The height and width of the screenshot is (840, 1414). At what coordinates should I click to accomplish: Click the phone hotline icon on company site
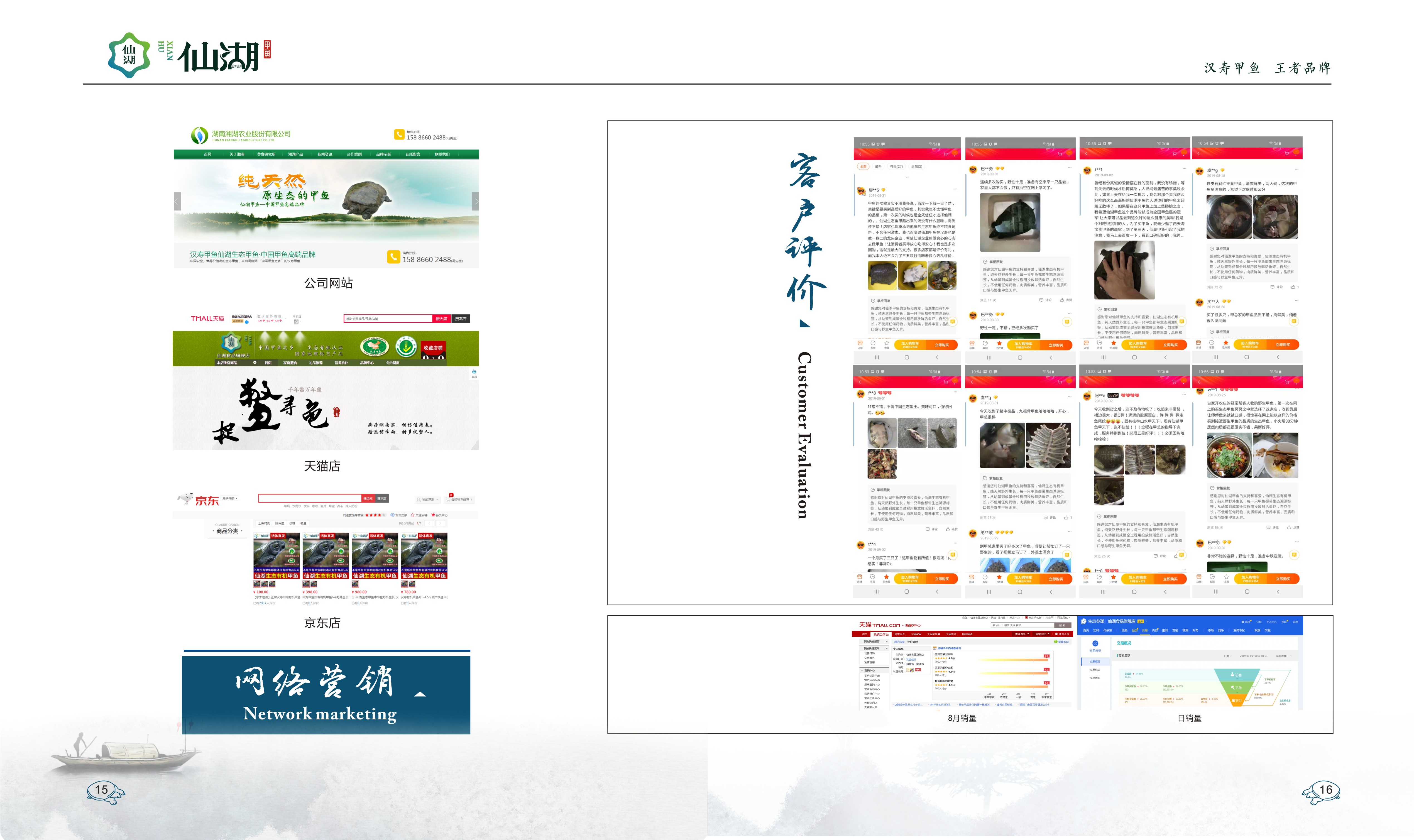tap(399, 135)
